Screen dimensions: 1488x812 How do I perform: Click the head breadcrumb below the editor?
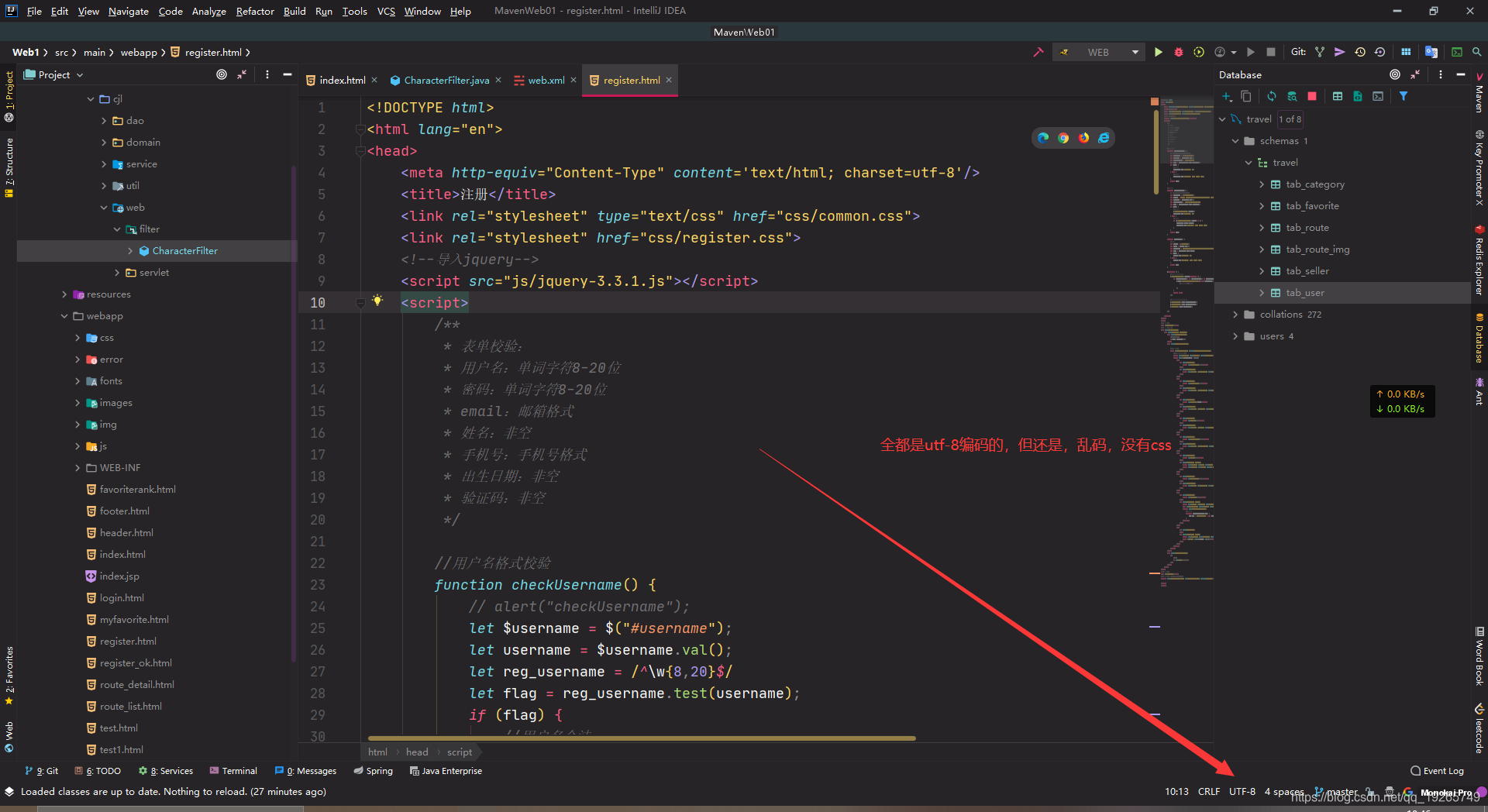pyautogui.click(x=417, y=752)
